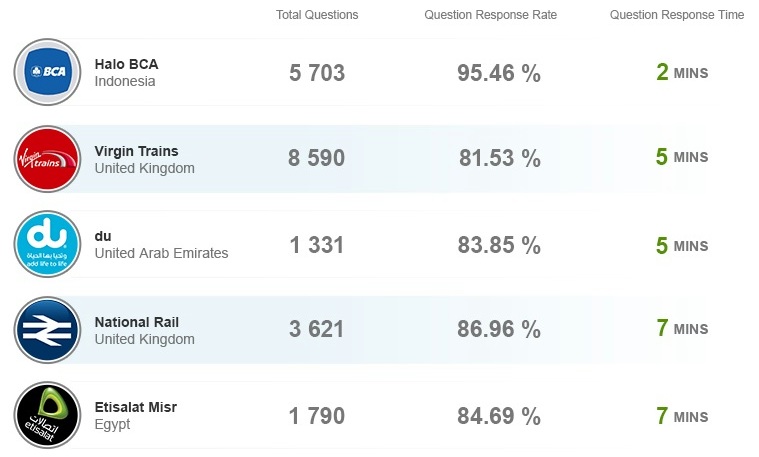
Task: Open the National Rail name link
Action: (137, 322)
